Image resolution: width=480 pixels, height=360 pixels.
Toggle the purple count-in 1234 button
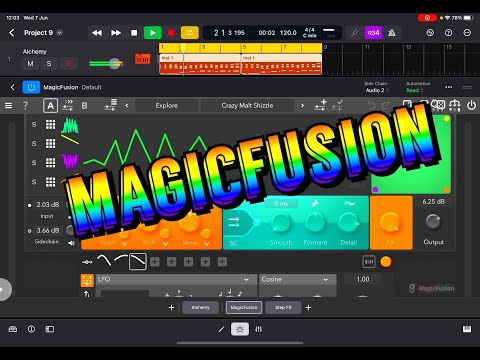(x=373, y=33)
